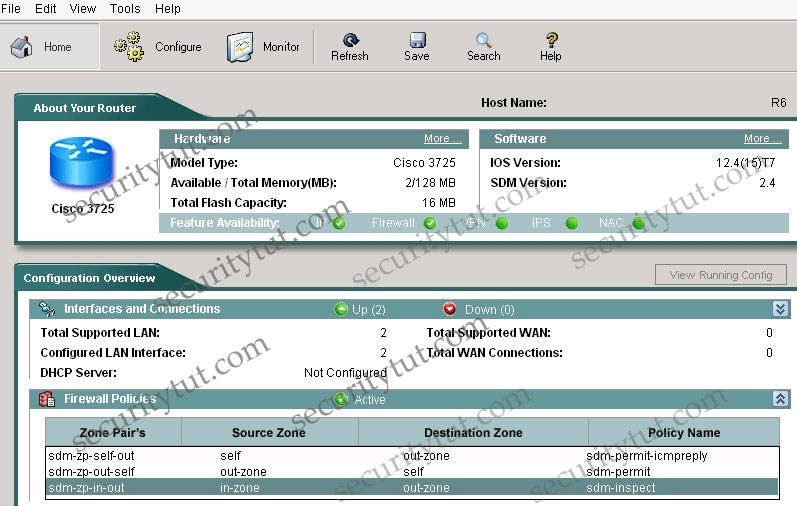Click the IP feature availability indicator
The height and width of the screenshot is (506, 797).
click(x=339, y=223)
